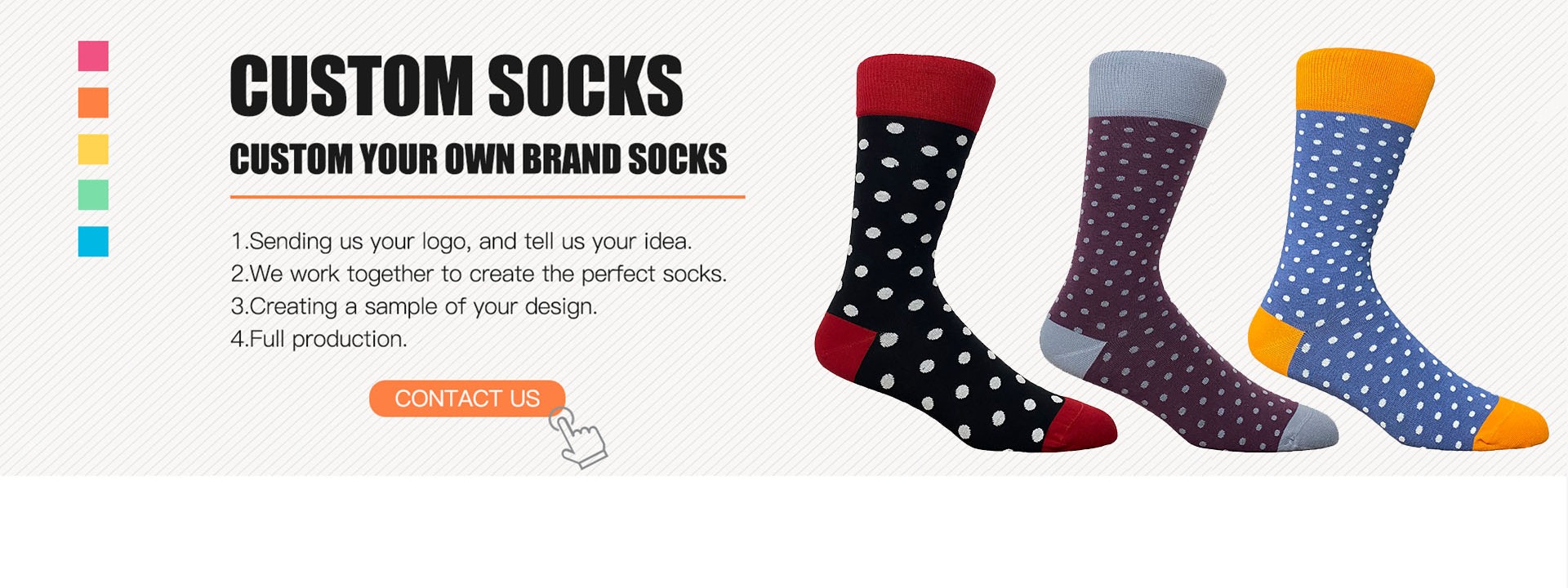Click the orange cuff of blue sock
This screenshot has height=588, width=1568.
tap(1365, 86)
